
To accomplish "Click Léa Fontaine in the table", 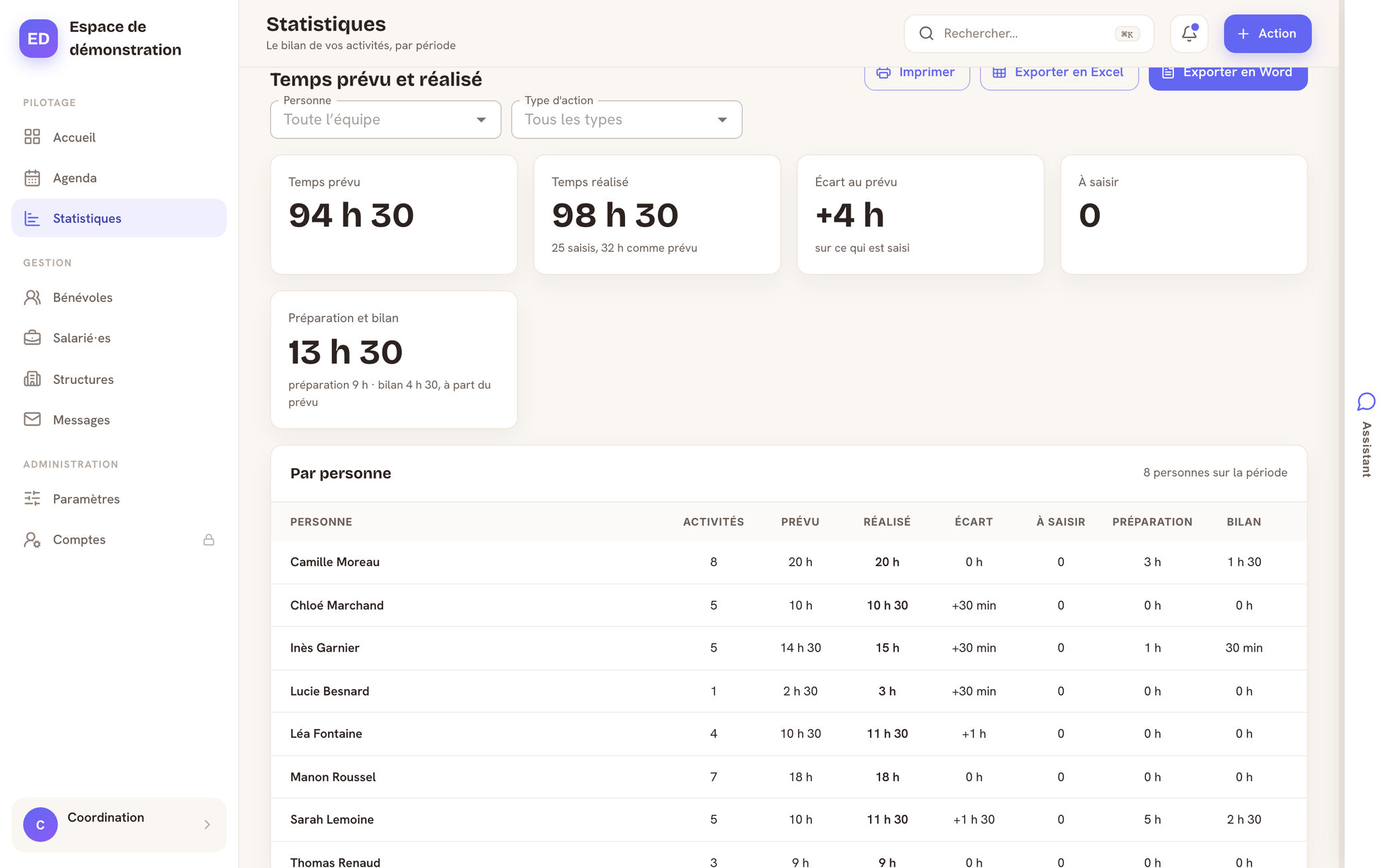I will click(326, 734).
